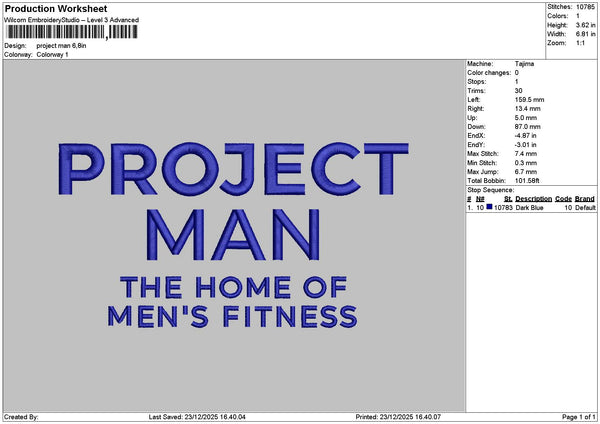Select the "Wilcom EmbroideryStudio – Level 3 Advanced" line
The image size is (600, 424).
click(x=72, y=20)
